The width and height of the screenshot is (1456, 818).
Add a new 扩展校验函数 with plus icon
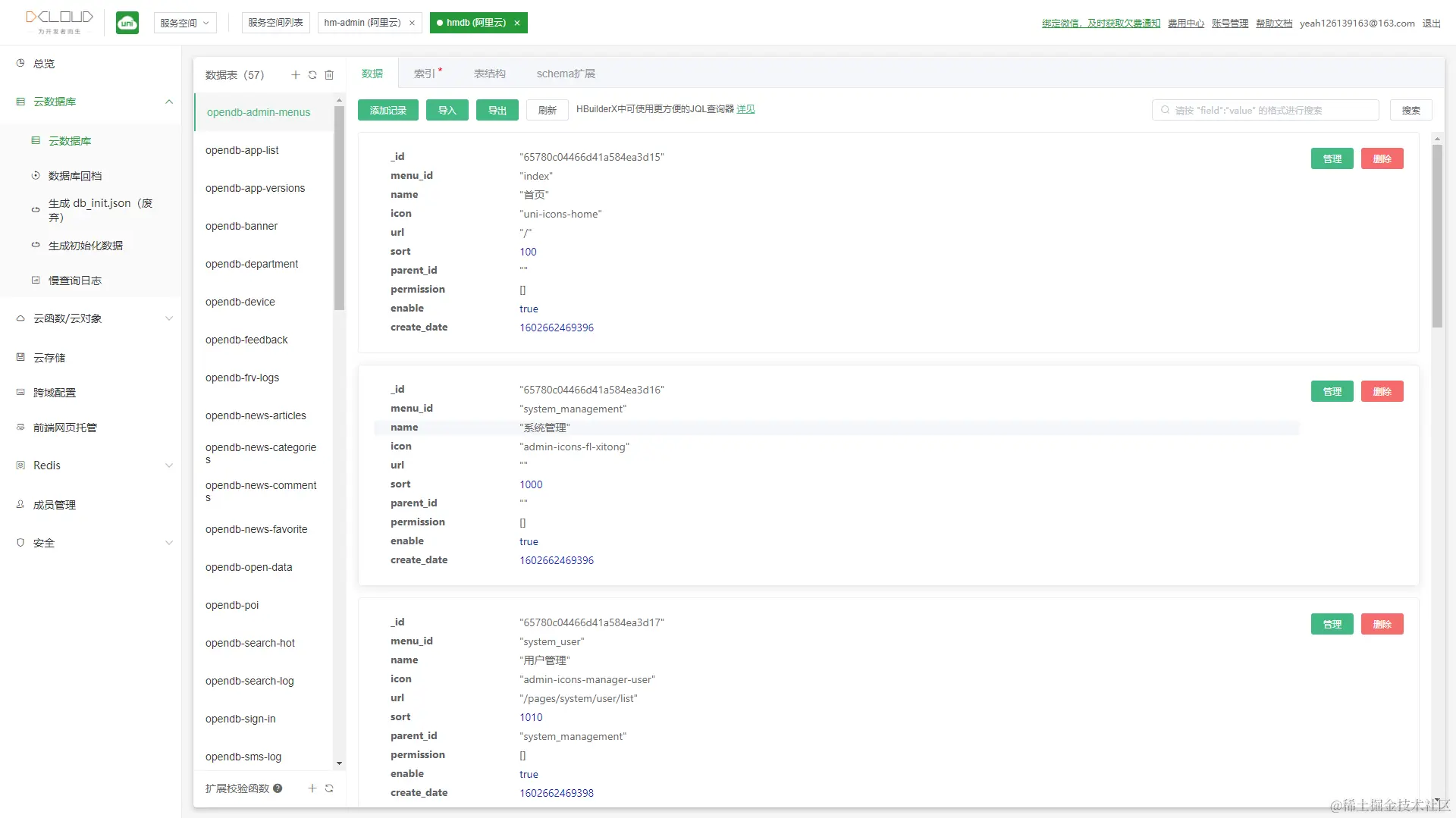(312, 788)
